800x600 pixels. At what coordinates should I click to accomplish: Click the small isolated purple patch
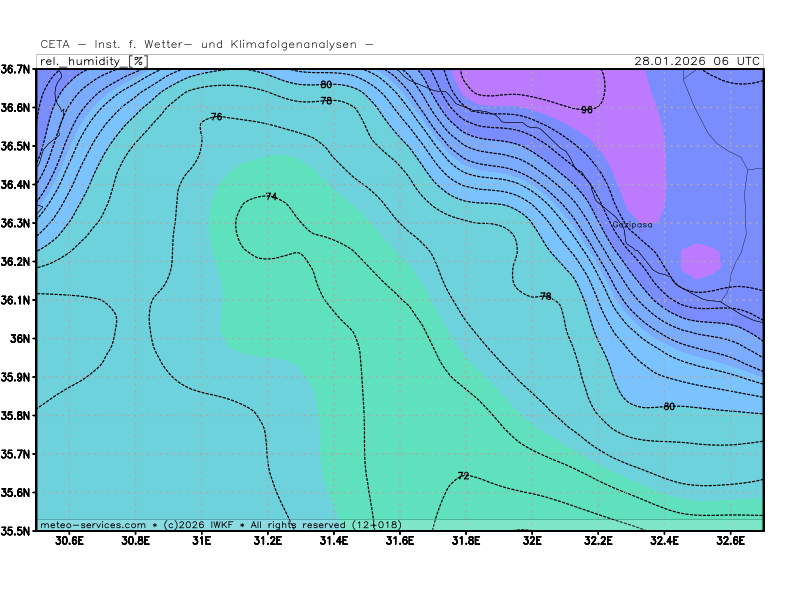[701, 260]
